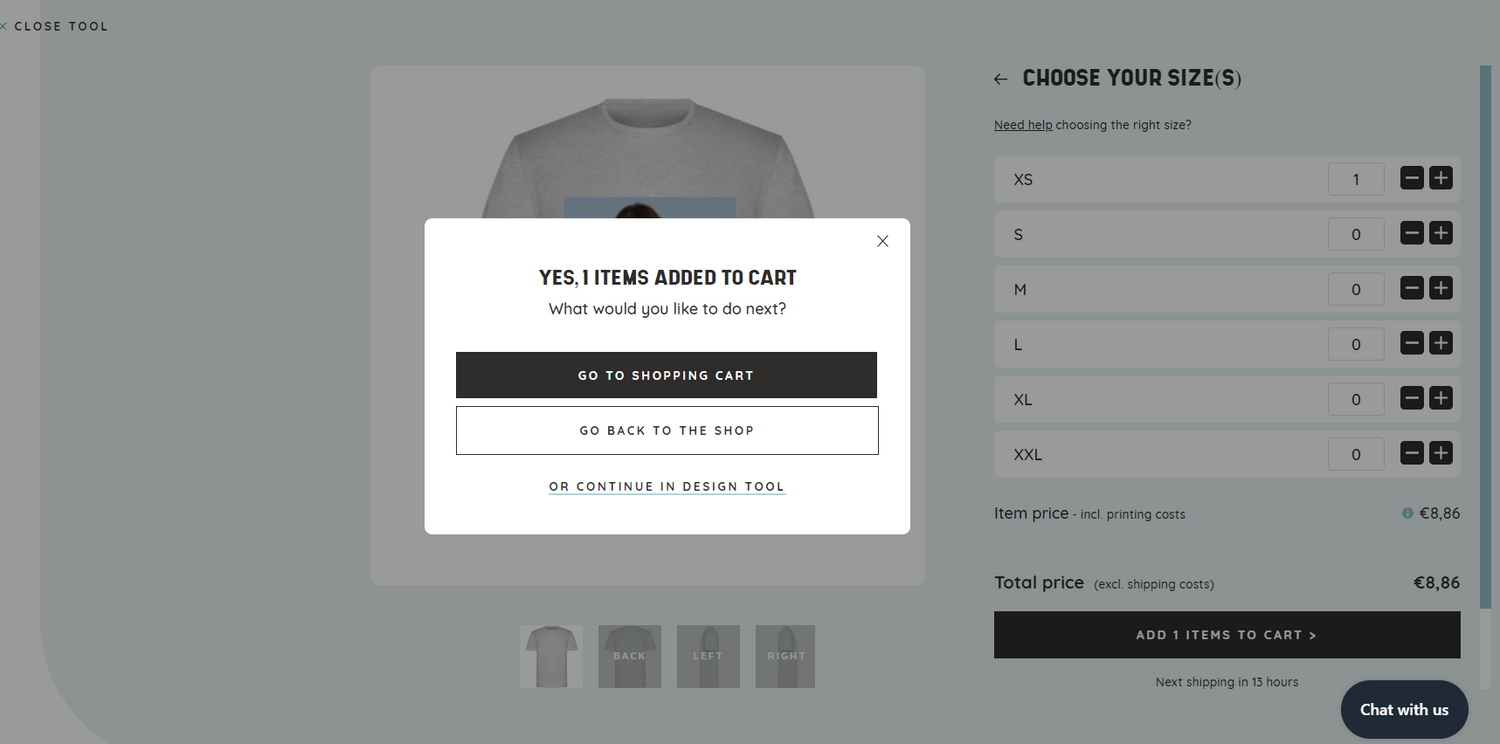Click the back arrow beside Choose Your Size(s)

1001,79
